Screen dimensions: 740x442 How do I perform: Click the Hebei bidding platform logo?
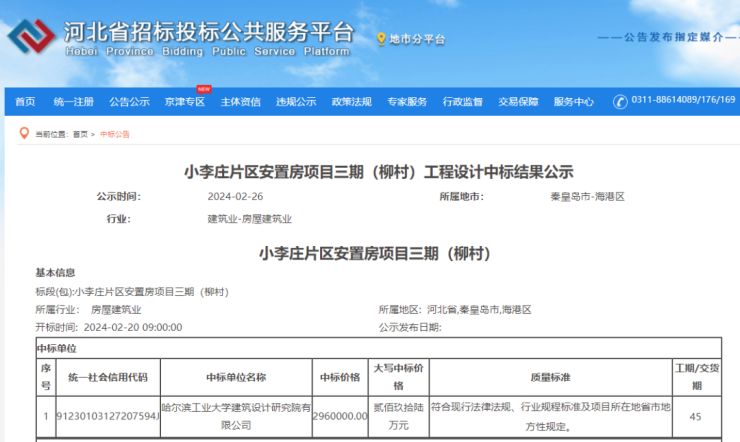pos(32,38)
